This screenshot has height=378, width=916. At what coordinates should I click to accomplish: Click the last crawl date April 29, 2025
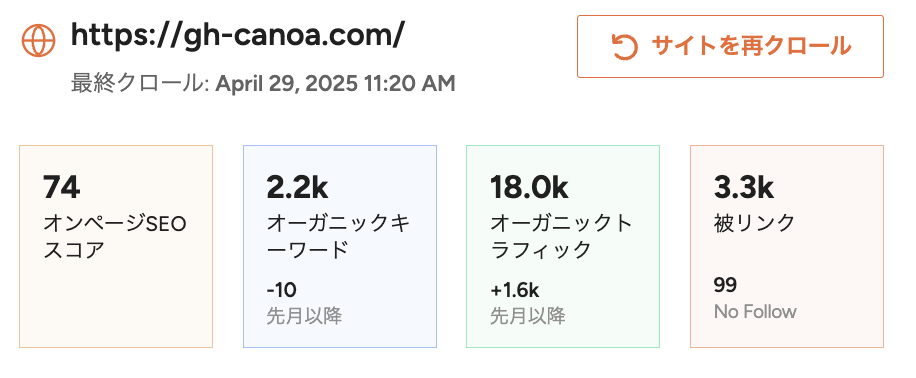click(287, 83)
